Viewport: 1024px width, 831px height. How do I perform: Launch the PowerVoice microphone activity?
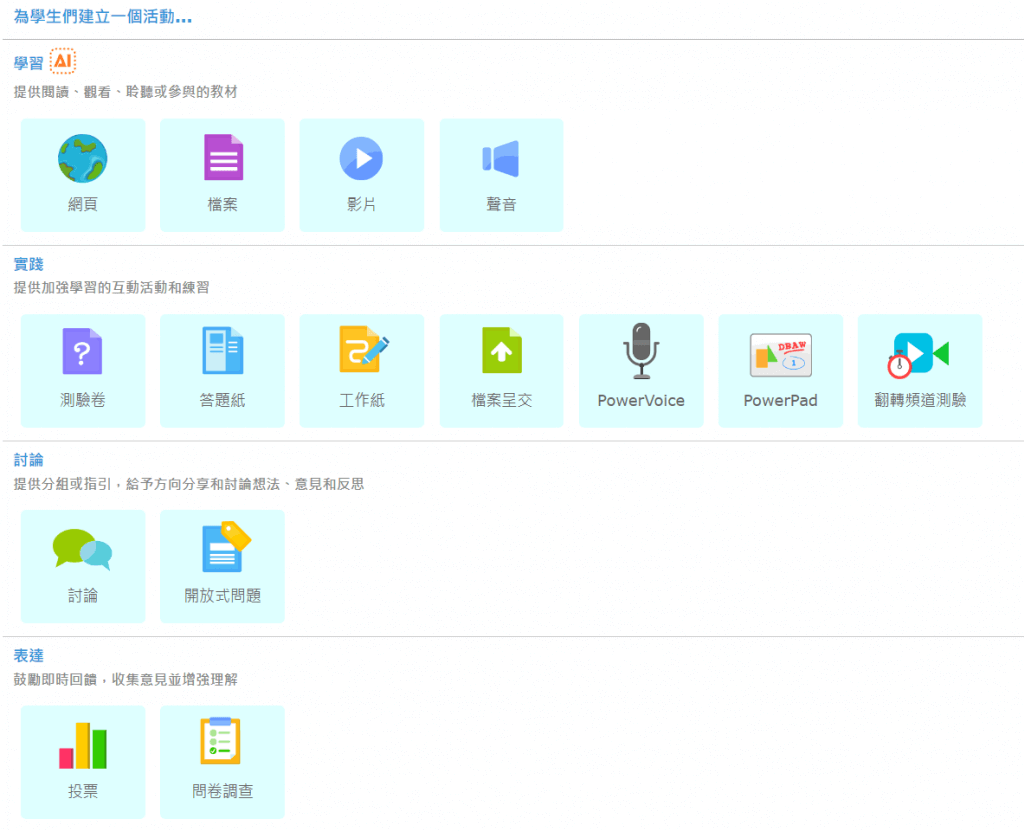(641, 370)
